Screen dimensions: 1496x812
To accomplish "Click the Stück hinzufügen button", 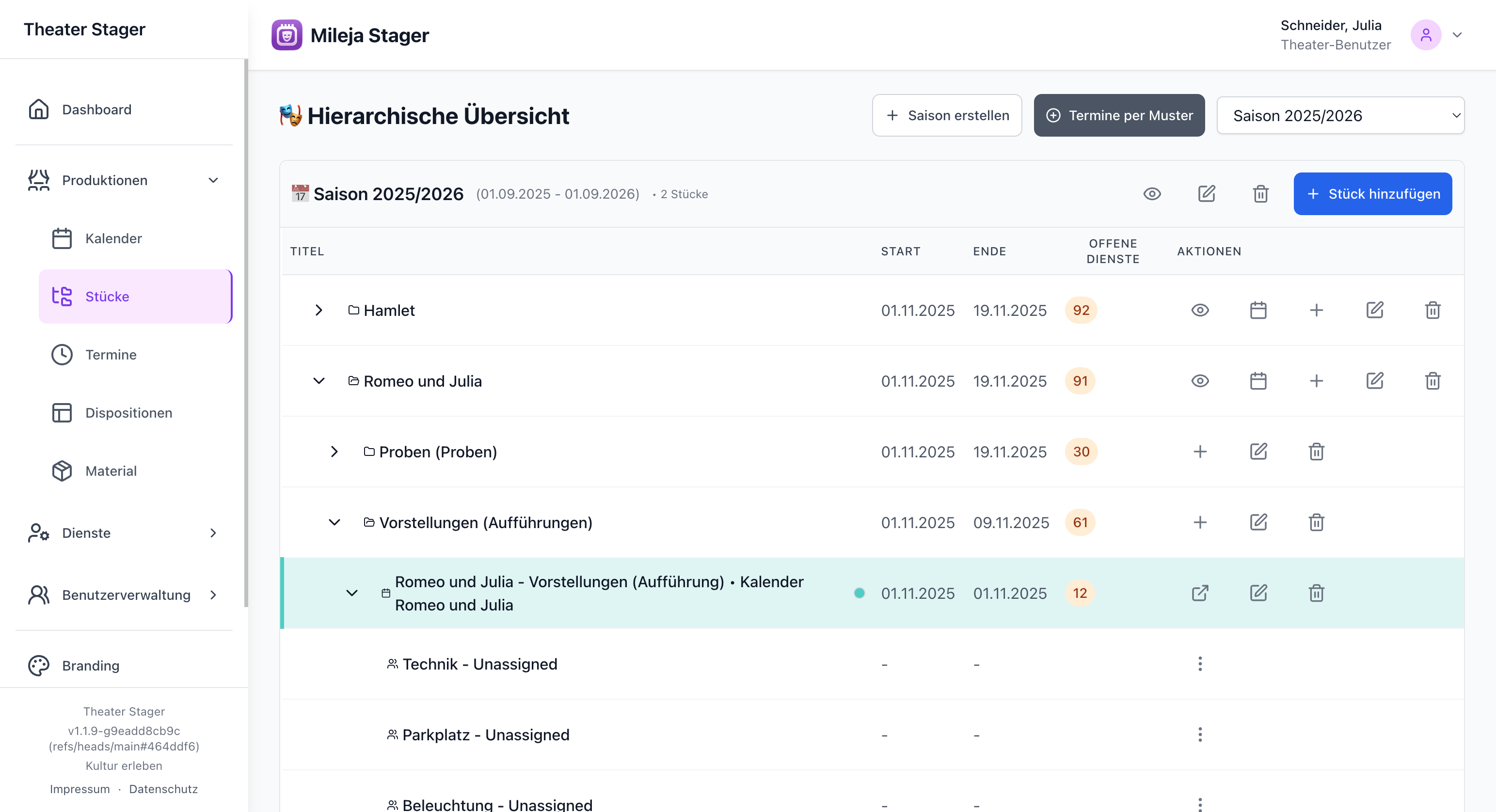I will (1372, 193).
